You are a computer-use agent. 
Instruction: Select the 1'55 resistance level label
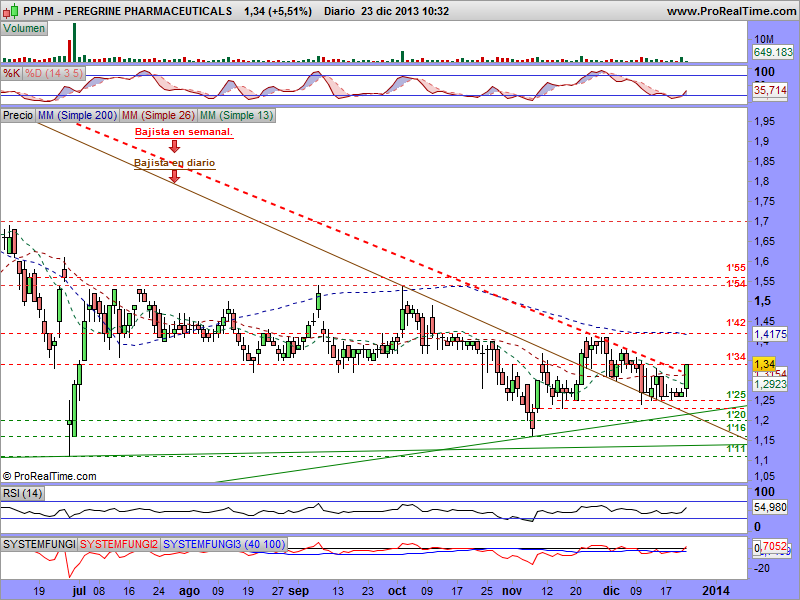click(736, 267)
